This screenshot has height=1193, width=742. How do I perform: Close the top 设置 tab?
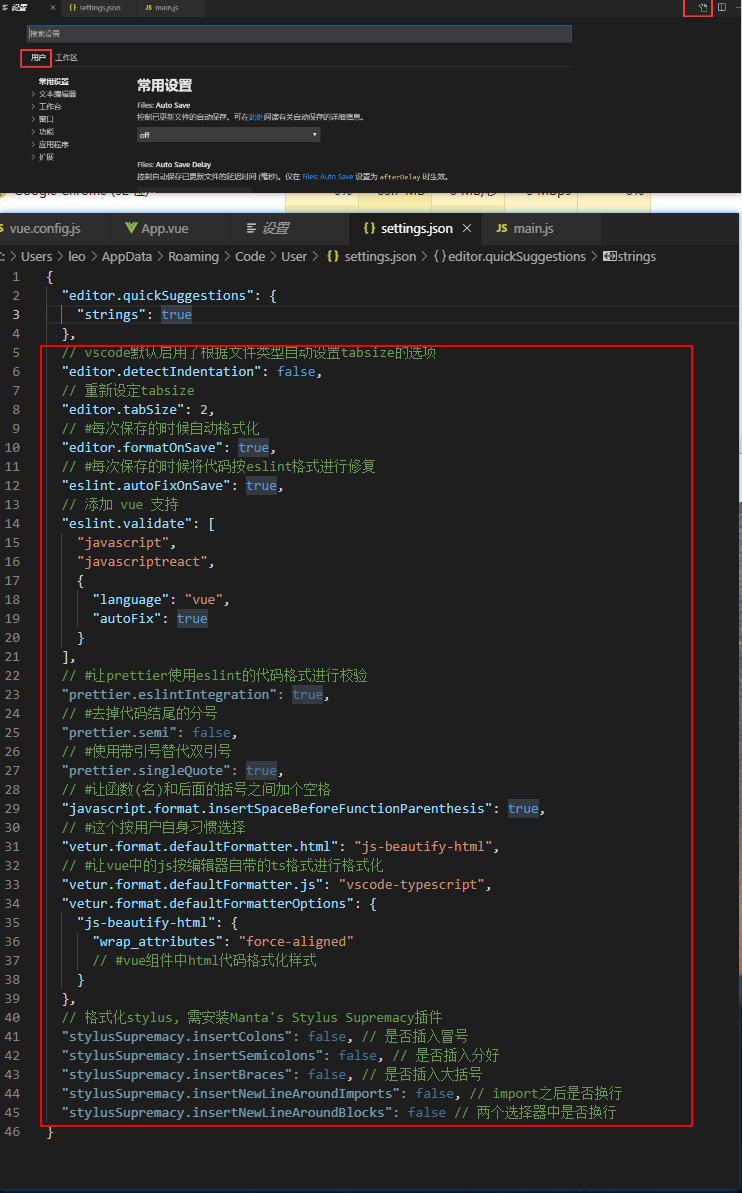pos(53,8)
